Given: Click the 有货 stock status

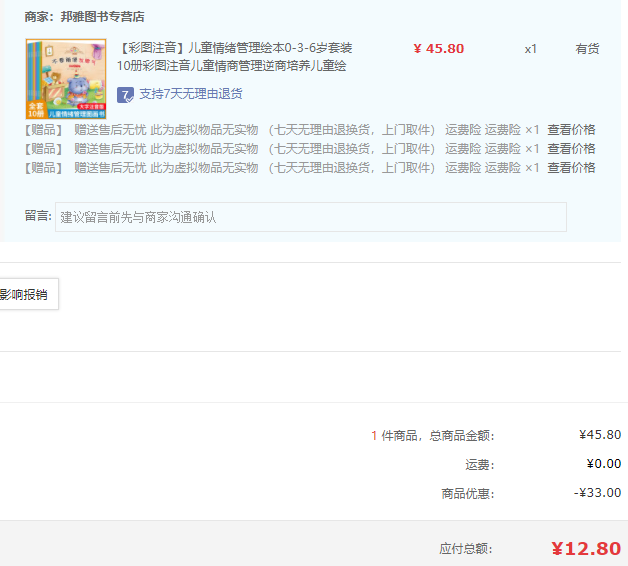Looking at the screenshot, I should click(587, 49).
